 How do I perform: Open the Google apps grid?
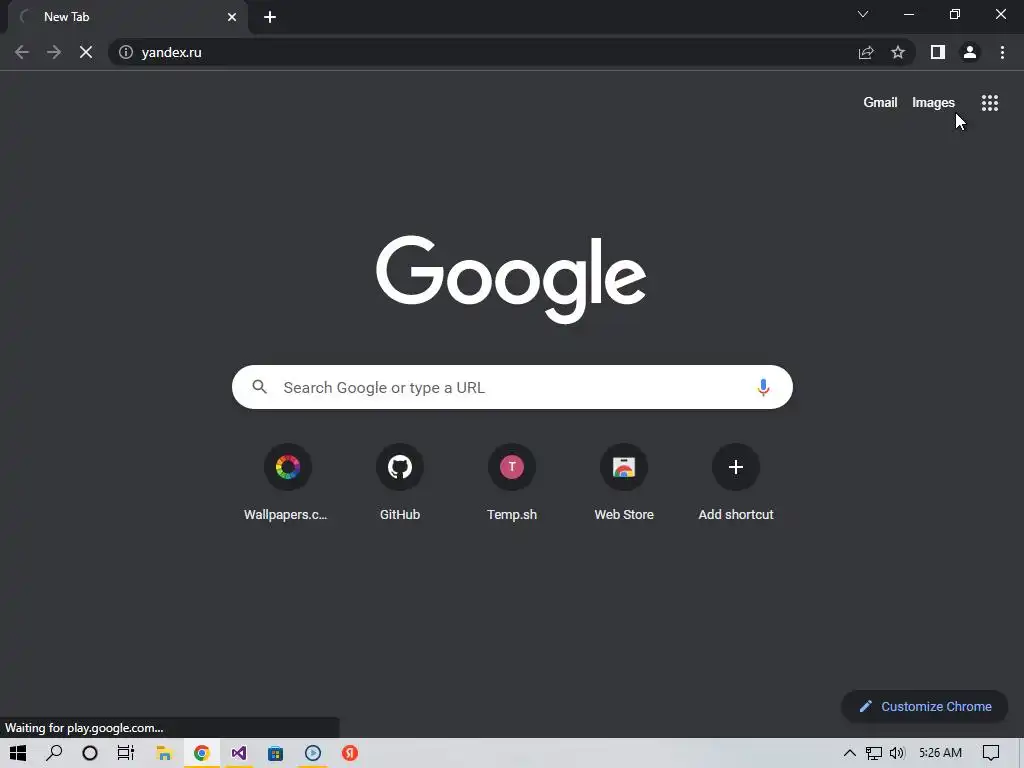[x=990, y=103]
